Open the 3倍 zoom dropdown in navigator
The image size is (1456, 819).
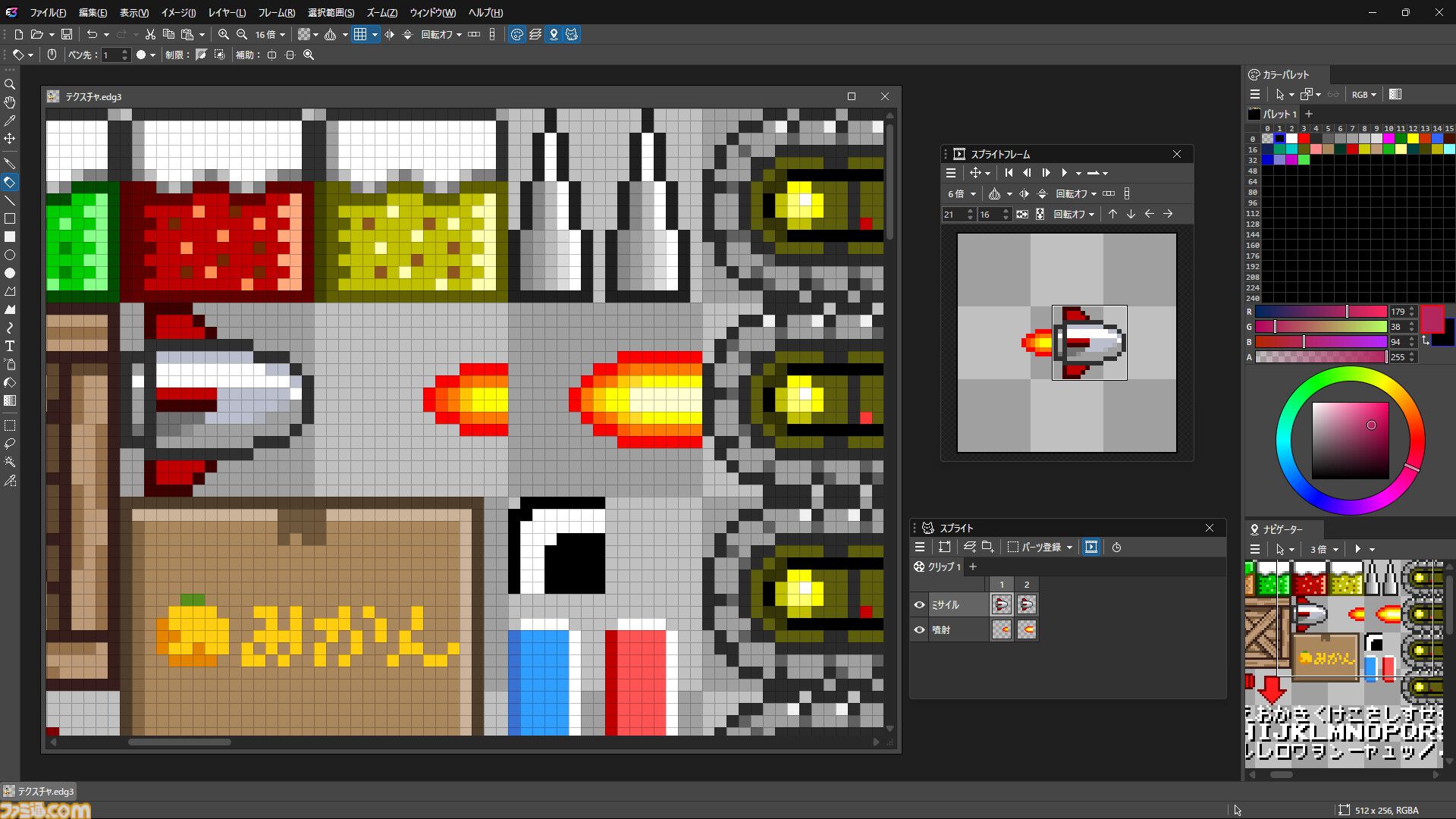[x=1324, y=549]
